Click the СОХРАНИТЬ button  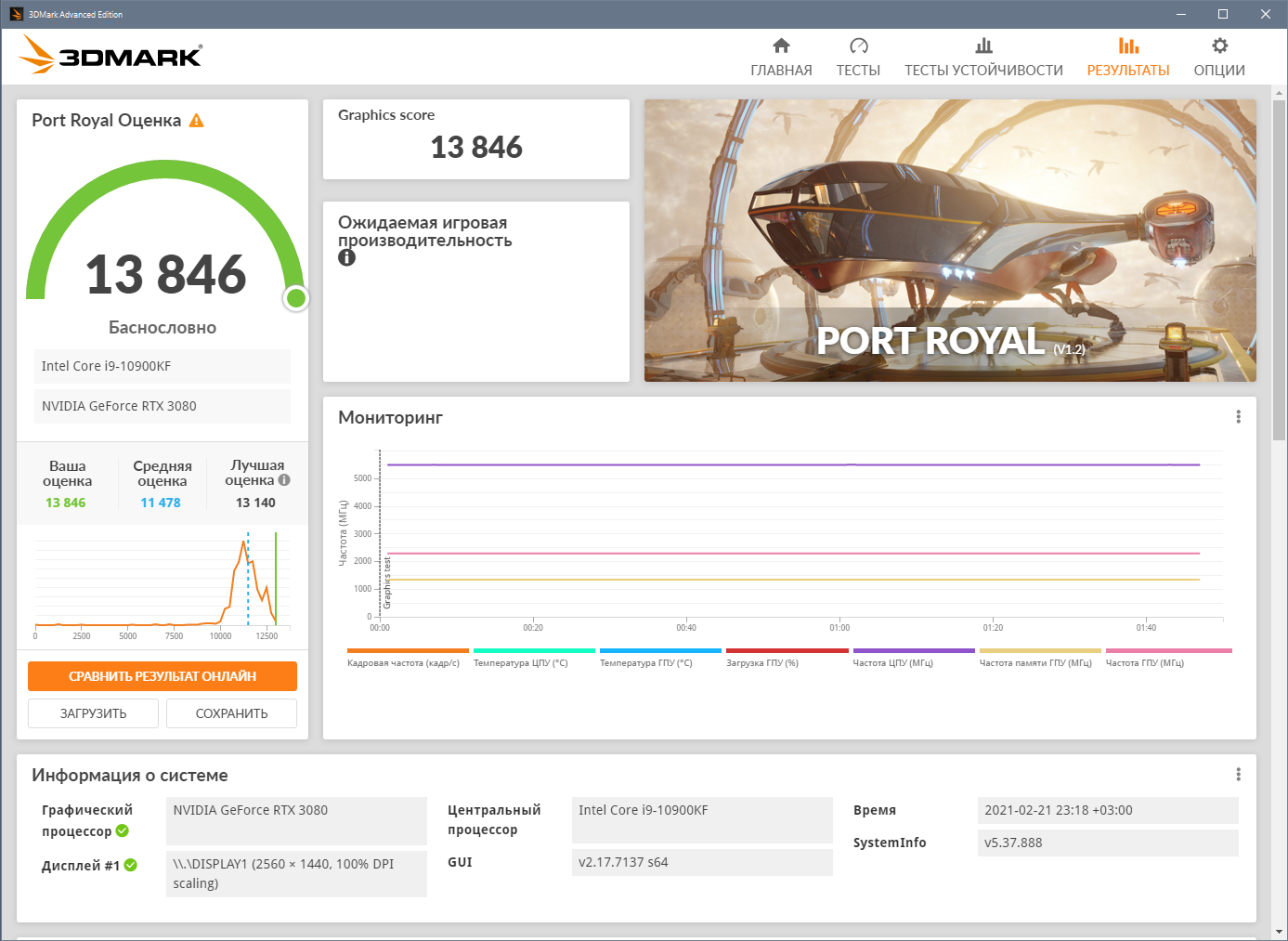(x=232, y=713)
